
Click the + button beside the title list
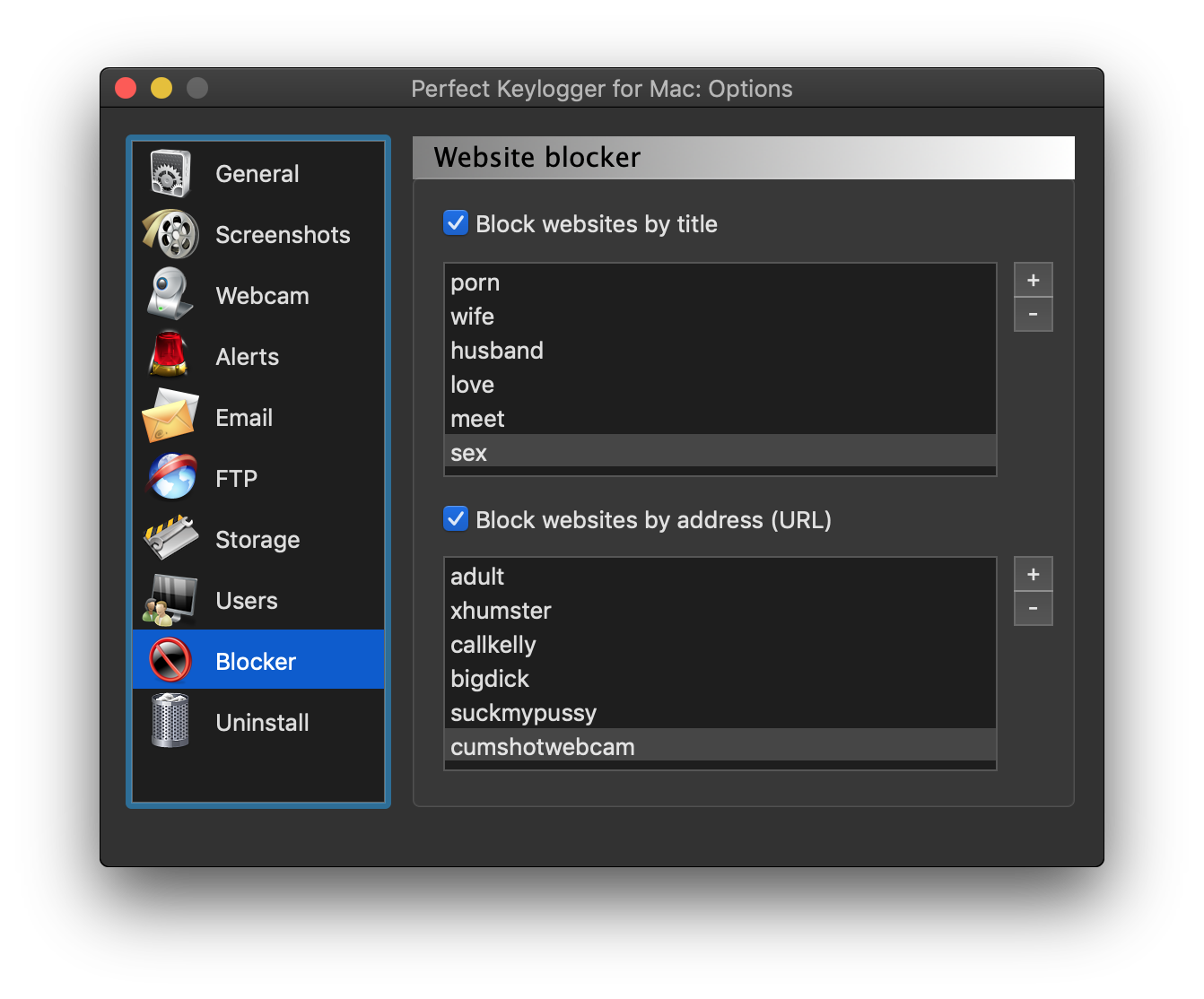[1033, 279]
